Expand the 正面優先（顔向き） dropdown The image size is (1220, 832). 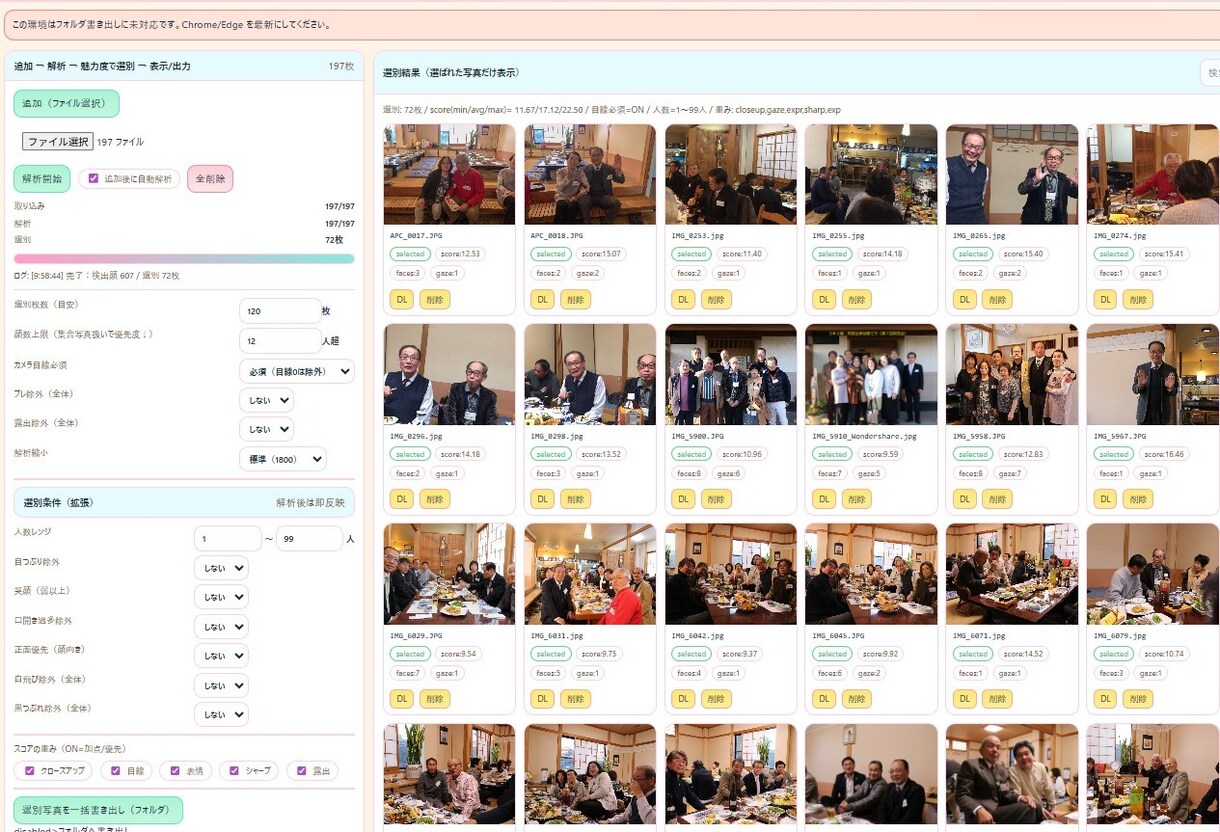pos(221,656)
